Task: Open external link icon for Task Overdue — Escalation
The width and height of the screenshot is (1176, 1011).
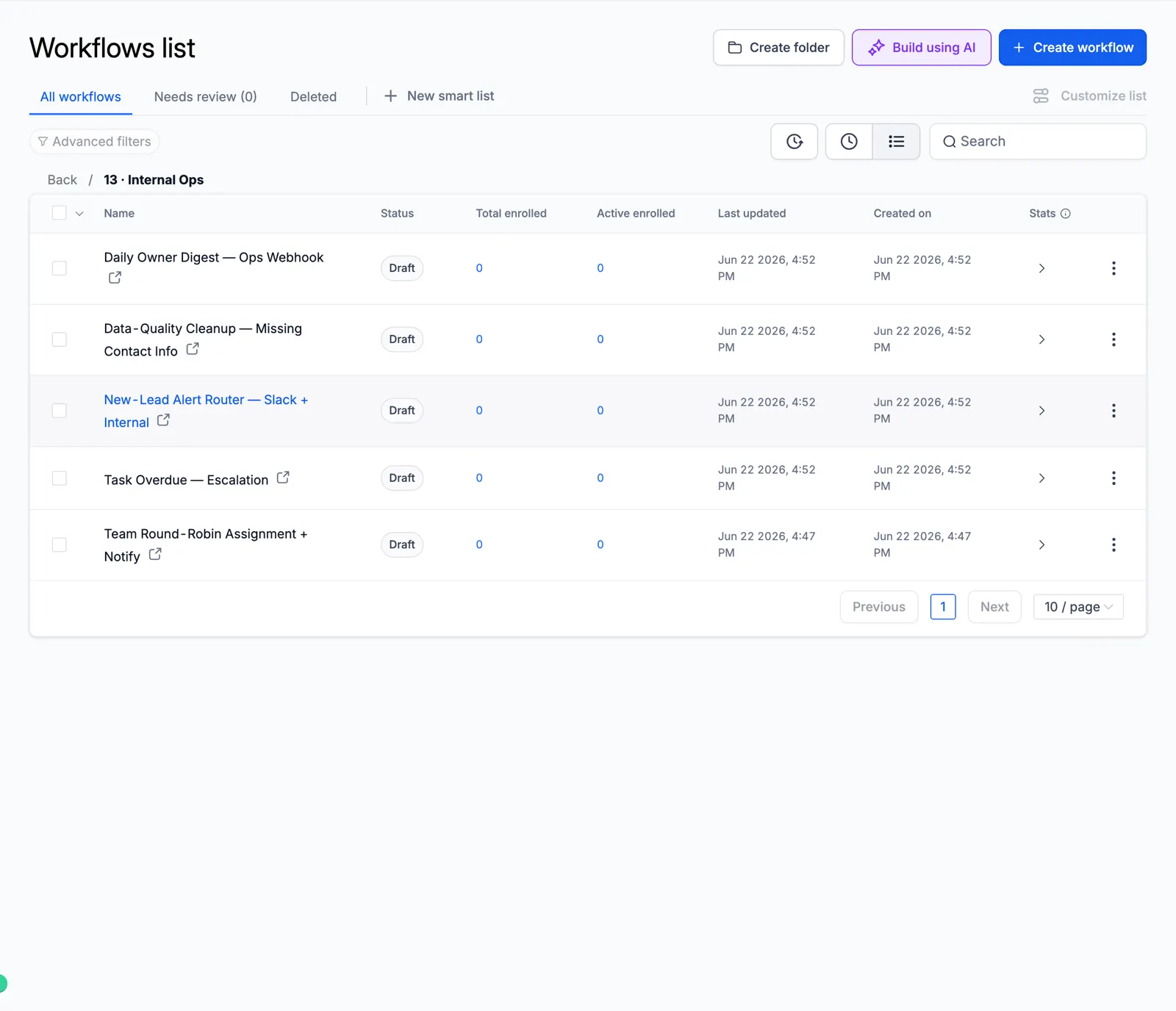Action: pos(283,478)
